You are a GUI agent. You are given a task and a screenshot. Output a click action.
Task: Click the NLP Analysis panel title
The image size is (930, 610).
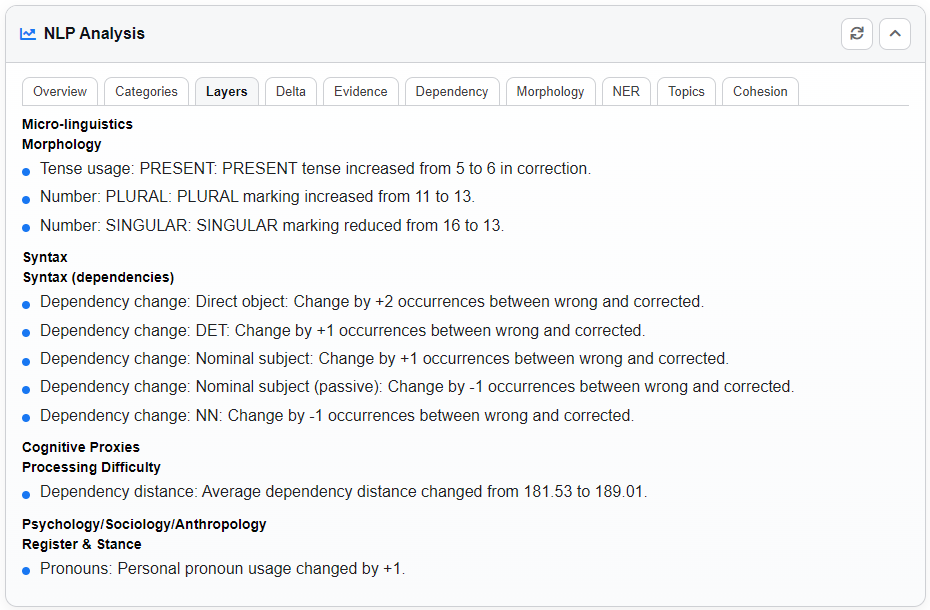pyautogui.click(x=94, y=34)
